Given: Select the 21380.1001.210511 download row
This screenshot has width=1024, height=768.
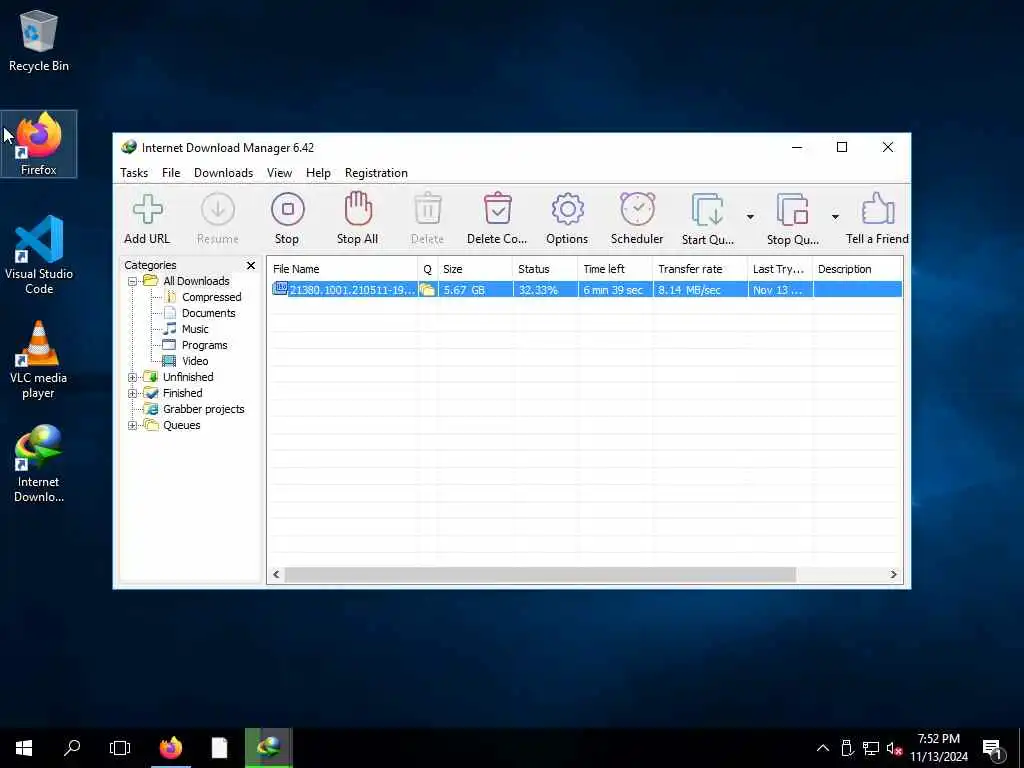Looking at the screenshot, I should [586, 289].
